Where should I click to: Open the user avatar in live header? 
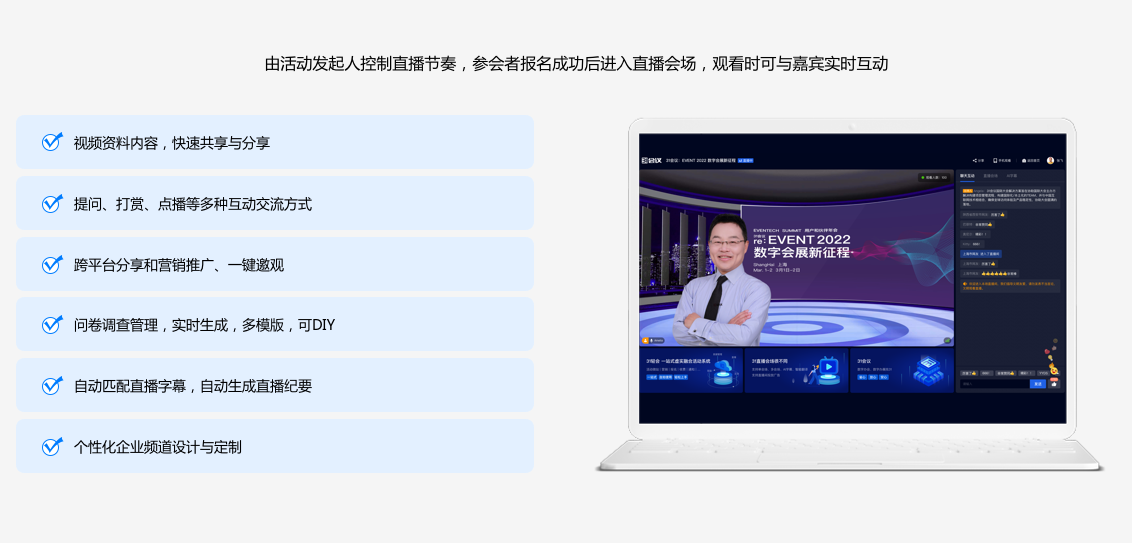1050,160
